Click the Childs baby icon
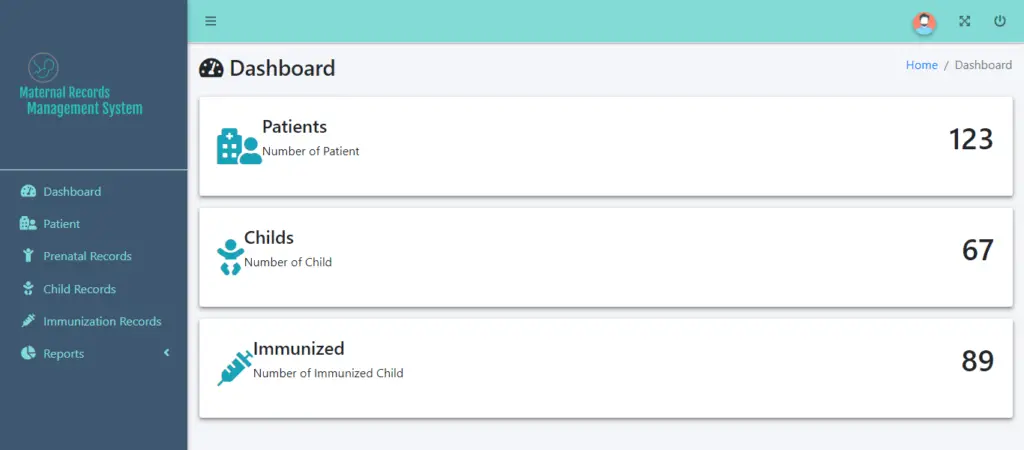The height and width of the screenshot is (450, 1024). click(230, 257)
